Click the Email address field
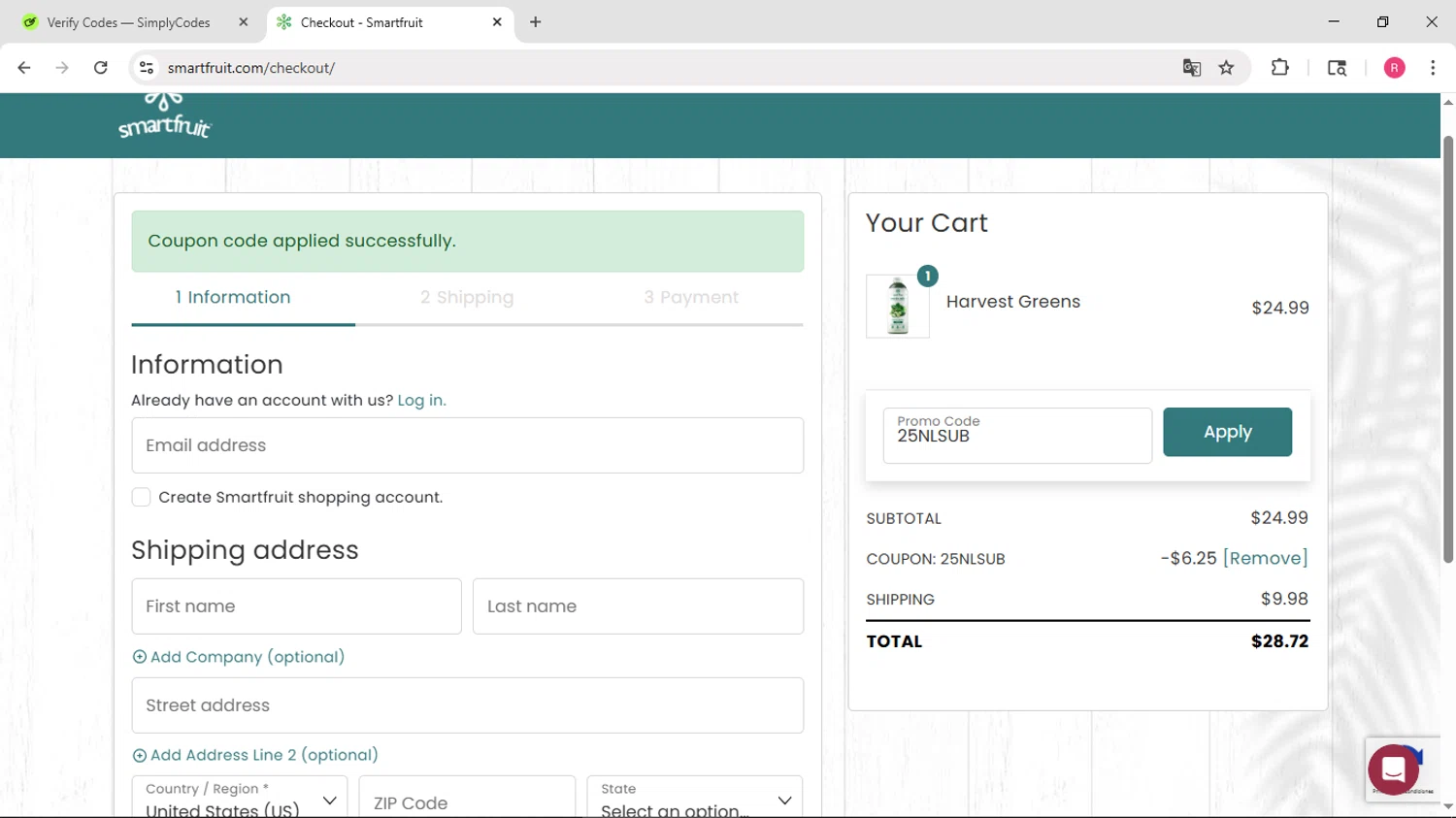The height and width of the screenshot is (818, 1456). pyautogui.click(x=467, y=445)
